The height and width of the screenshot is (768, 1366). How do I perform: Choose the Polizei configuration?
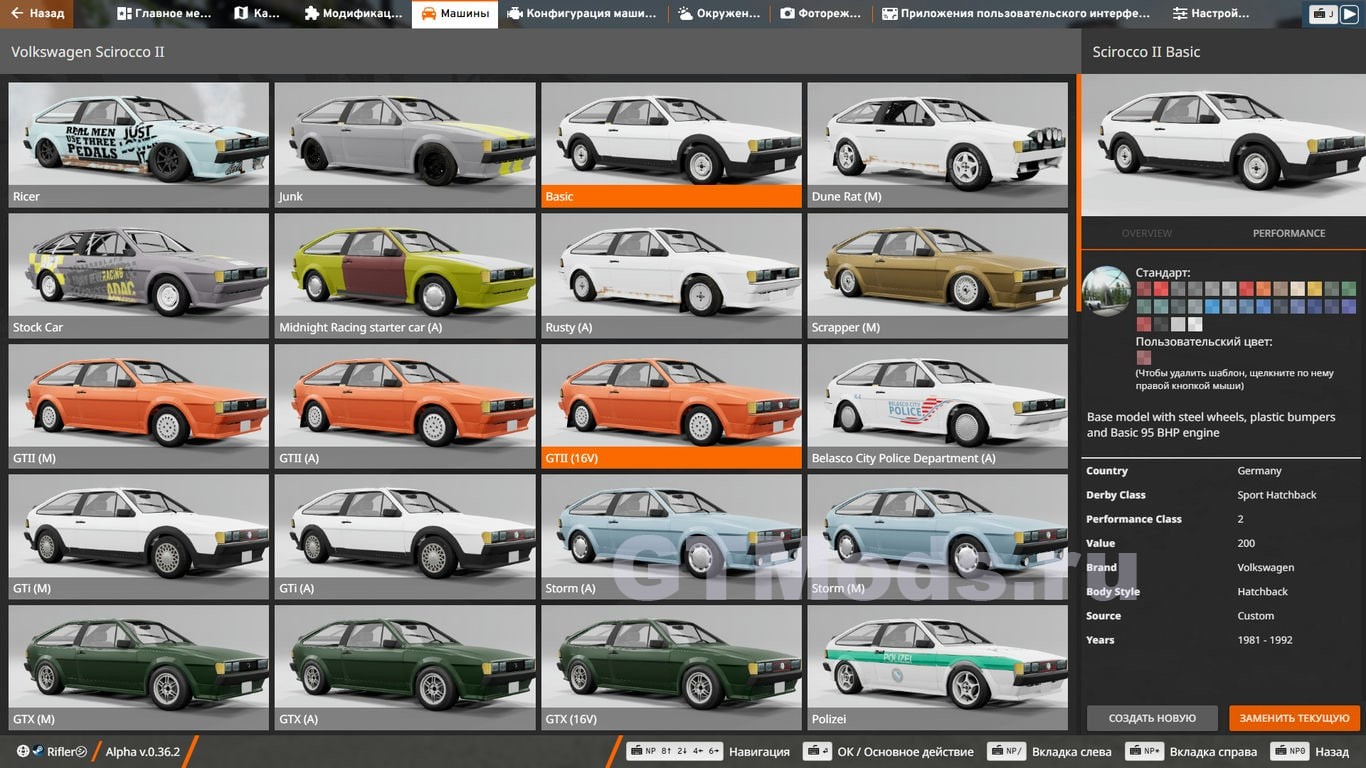click(x=938, y=667)
